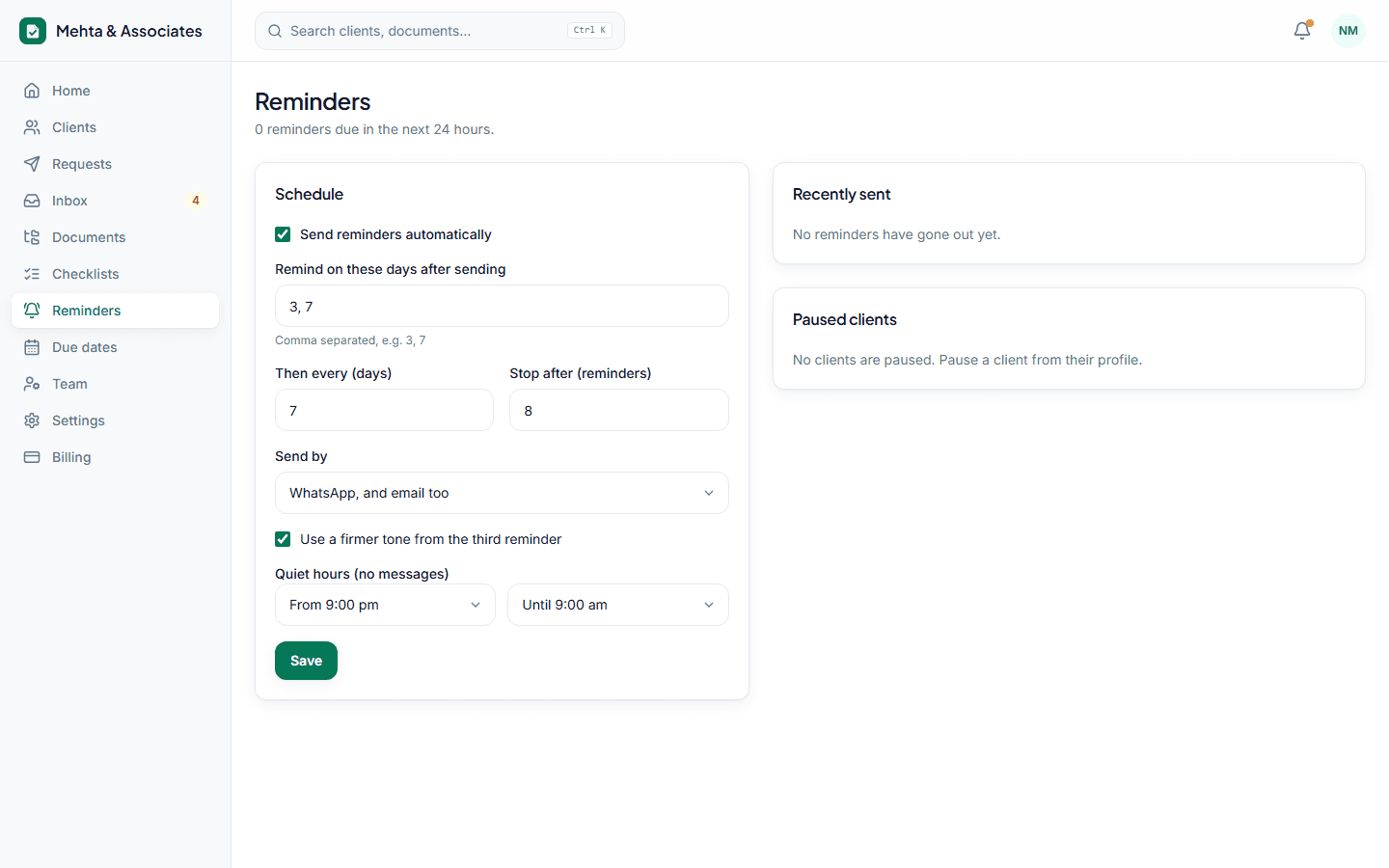Click the 'Comma separated, e.g. 3, 7' hint

tap(350, 340)
